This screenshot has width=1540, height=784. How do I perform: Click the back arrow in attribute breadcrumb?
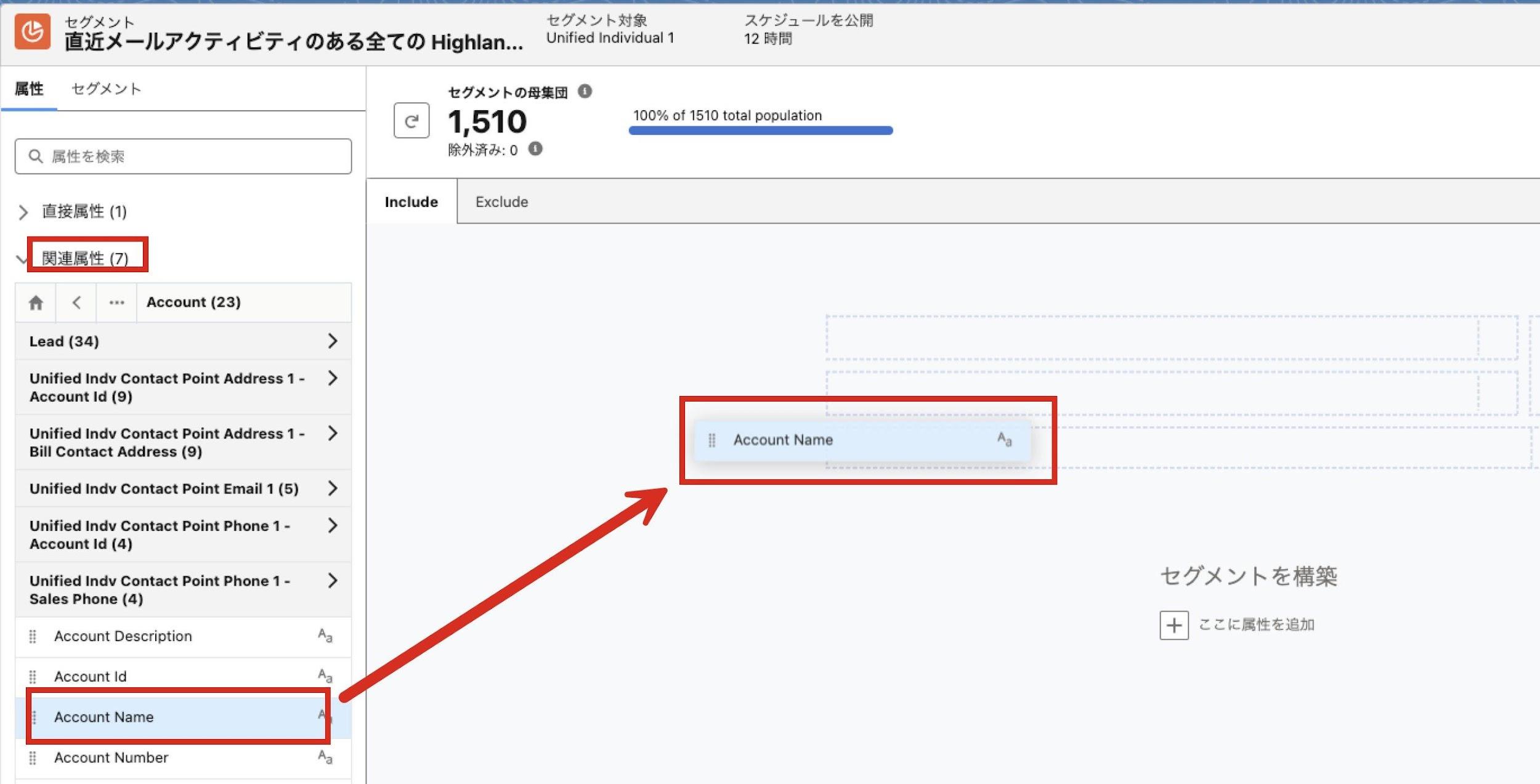76,302
